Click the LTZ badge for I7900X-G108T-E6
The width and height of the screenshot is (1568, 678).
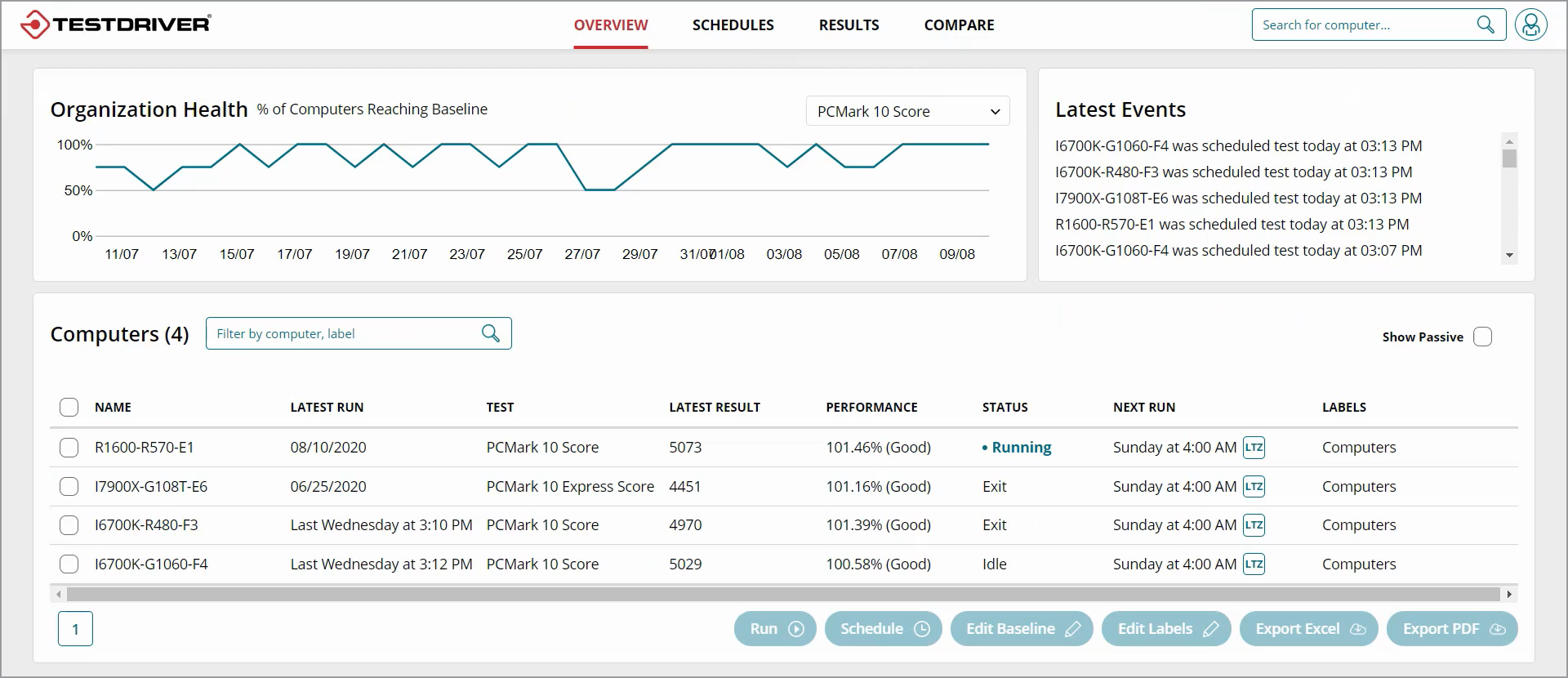tap(1254, 486)
